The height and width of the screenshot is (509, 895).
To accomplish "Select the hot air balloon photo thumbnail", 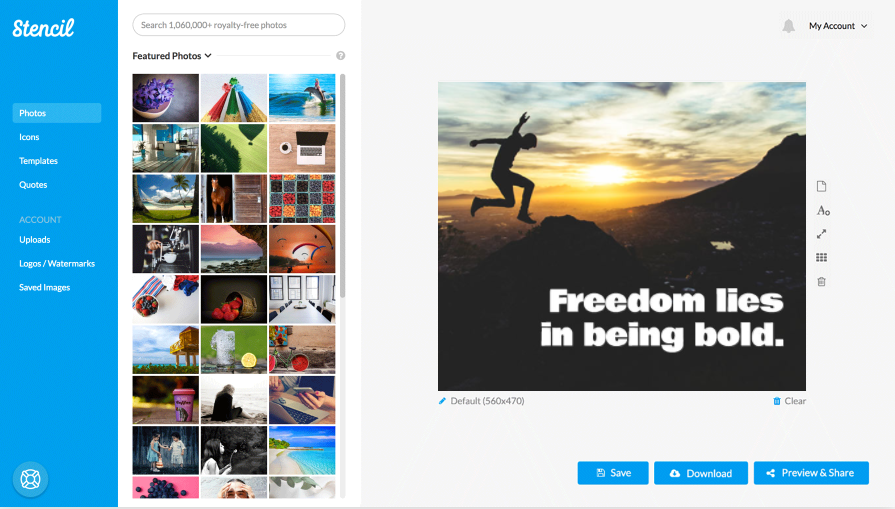I will (x=234, y=148).
